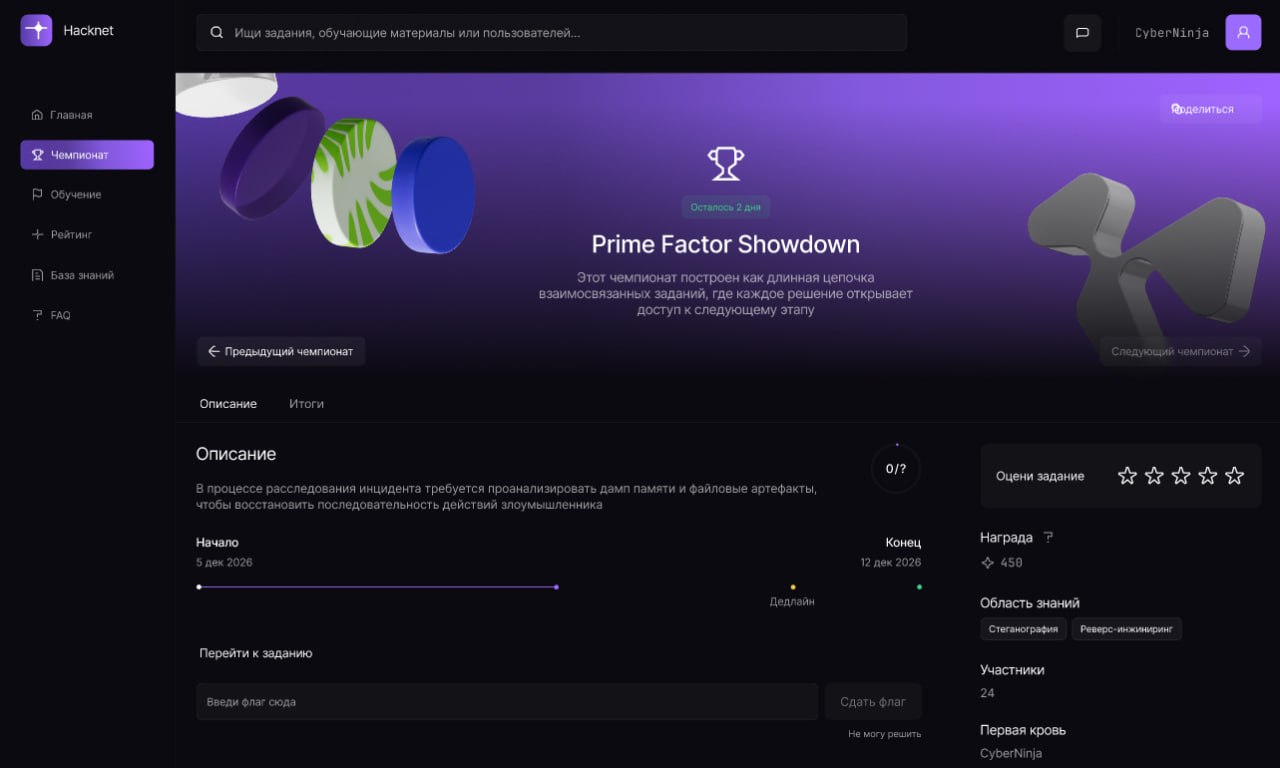The width and height of the screenshot is (1280, 768).
Task: Click the Hacknet logo icon
Action: (36, 30)
